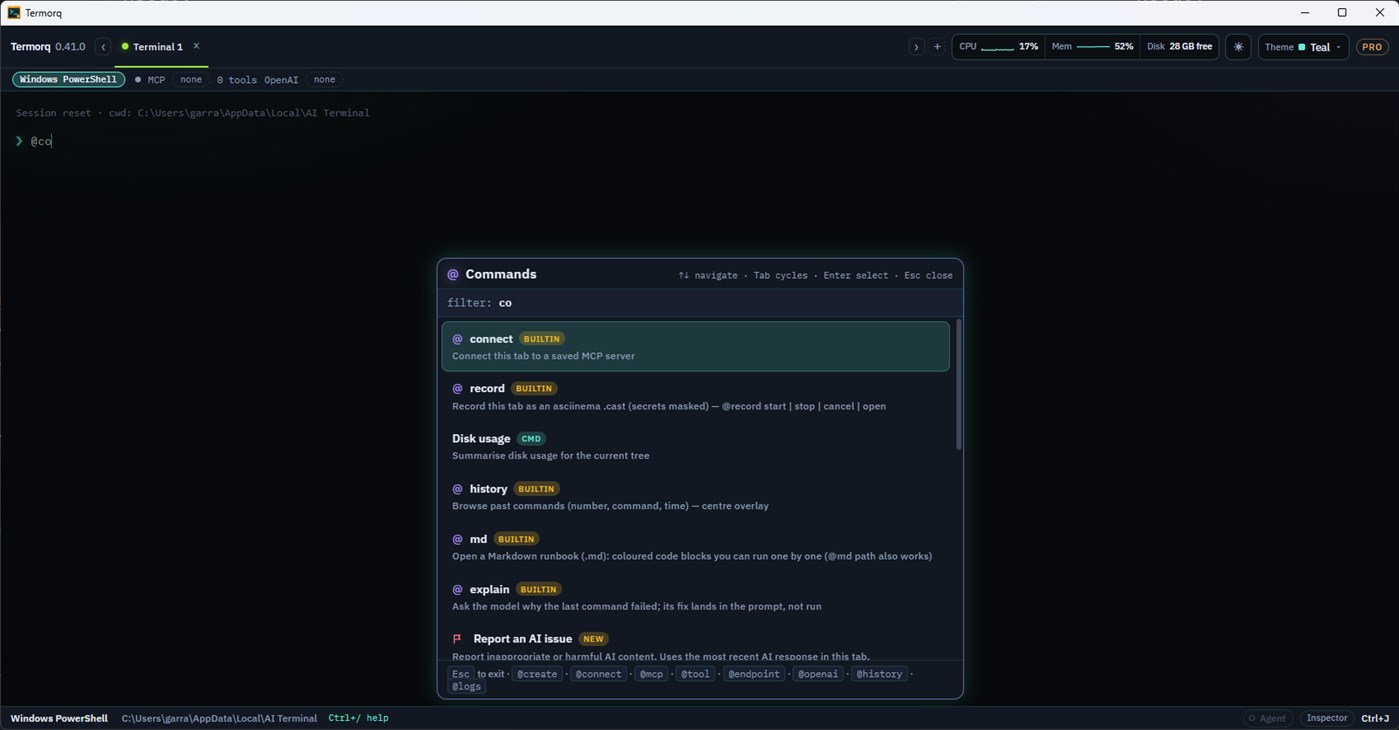The image size is (1399, 730).
Task: Click the commands list scrollbar
Action: (958, 385)
